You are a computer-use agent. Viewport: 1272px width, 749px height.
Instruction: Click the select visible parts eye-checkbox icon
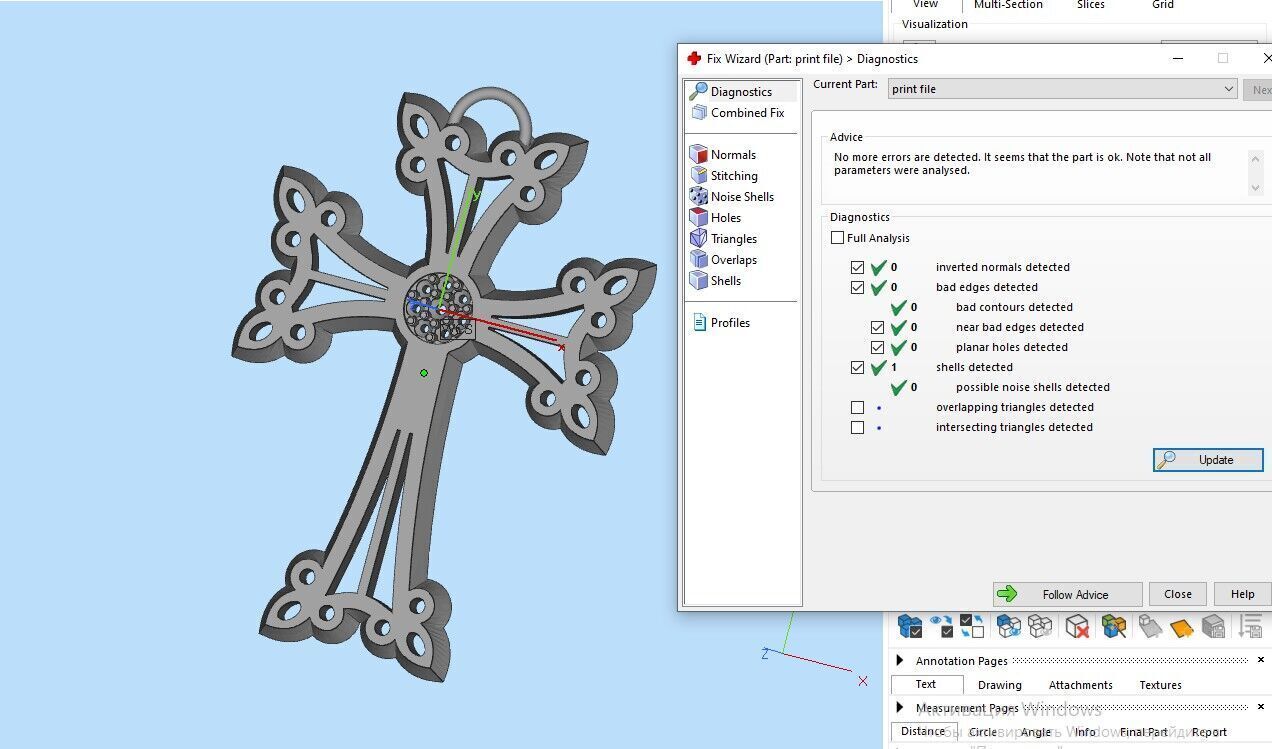[x=941, y=626]
